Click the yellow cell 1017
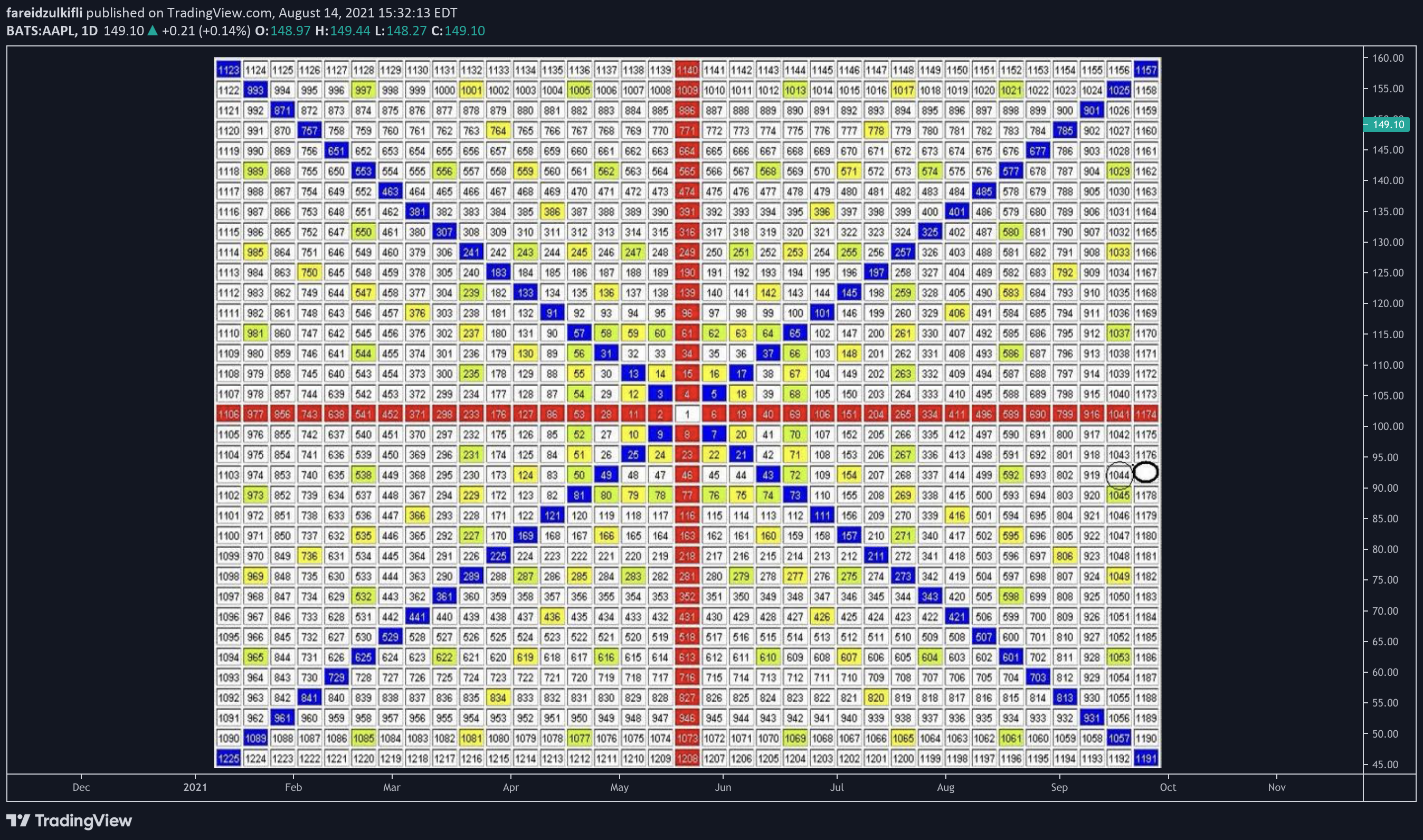Image resolution: width=1423 pixels, height=840 pixels. 903,91
